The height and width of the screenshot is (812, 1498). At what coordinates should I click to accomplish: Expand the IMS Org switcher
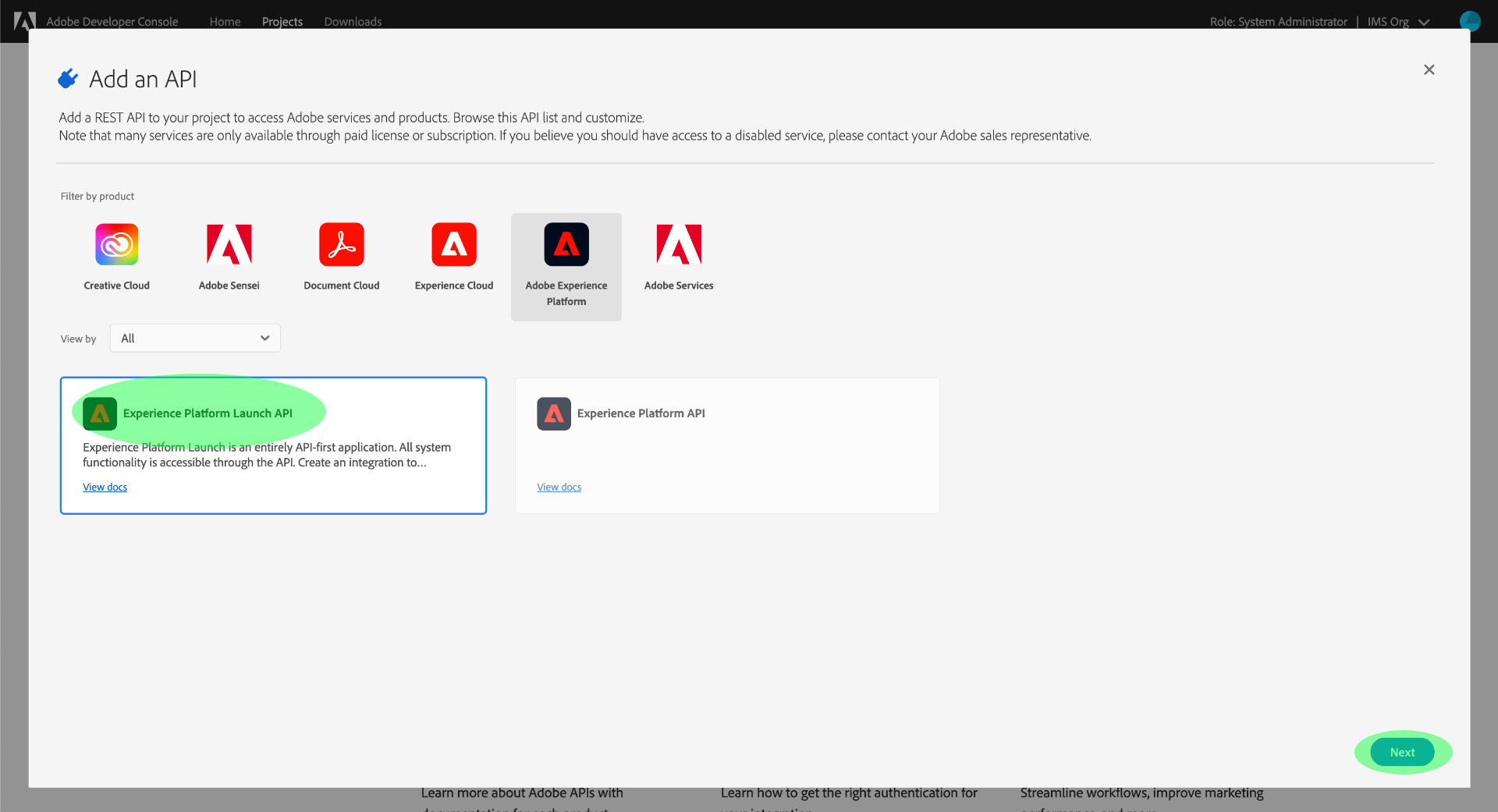[1398, 22]
